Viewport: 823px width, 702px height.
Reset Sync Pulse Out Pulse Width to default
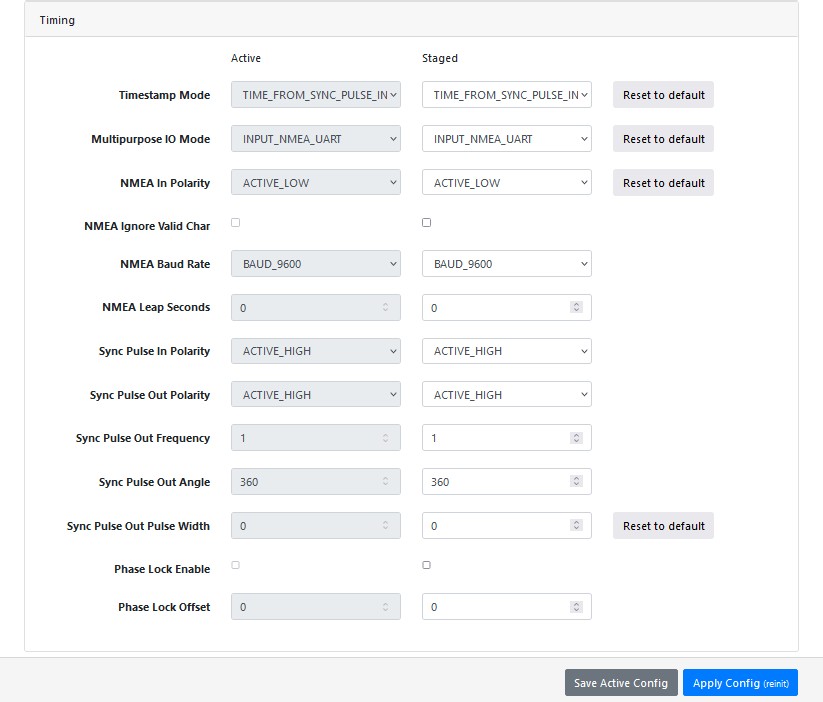coord(663,526)
